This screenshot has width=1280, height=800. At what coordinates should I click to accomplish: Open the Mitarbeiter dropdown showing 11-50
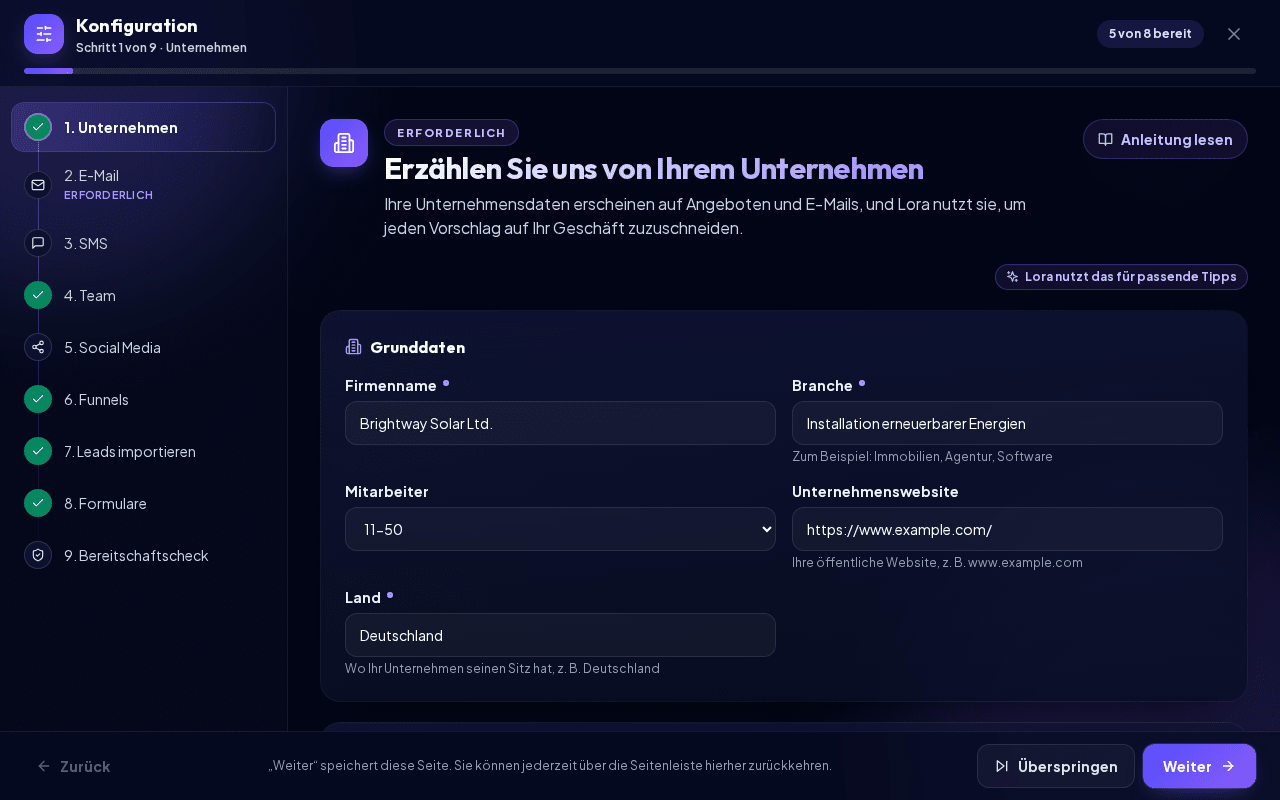560,529
